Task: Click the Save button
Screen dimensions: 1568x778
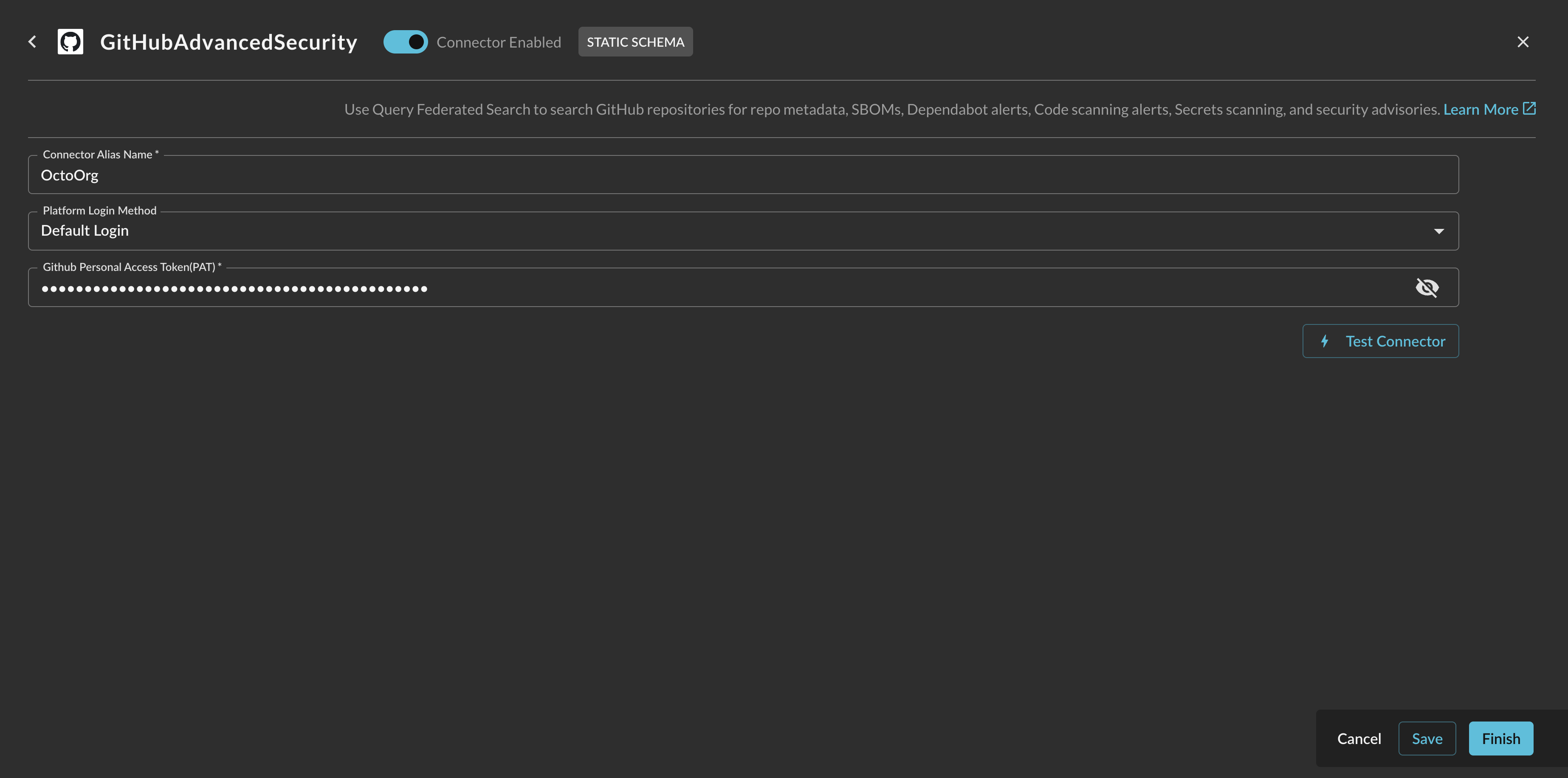Action: (x=1427, y=739)
